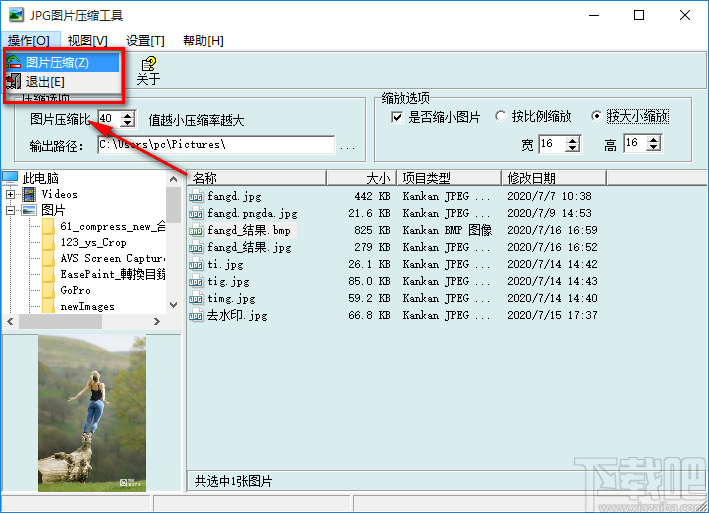Click the JPG icon of 去水印.jpg
This screenshot has height=513, width=709.
click(x=196, y=316)
